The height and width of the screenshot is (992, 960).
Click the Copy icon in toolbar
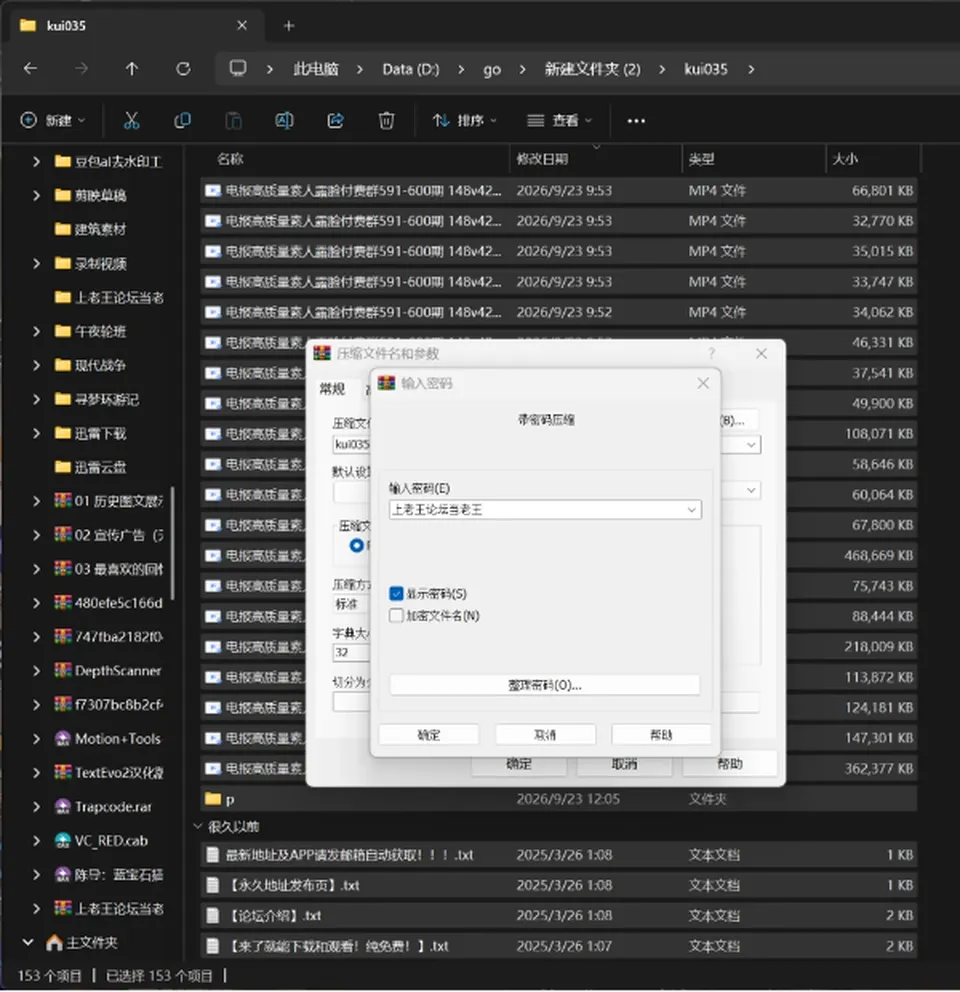182,120
